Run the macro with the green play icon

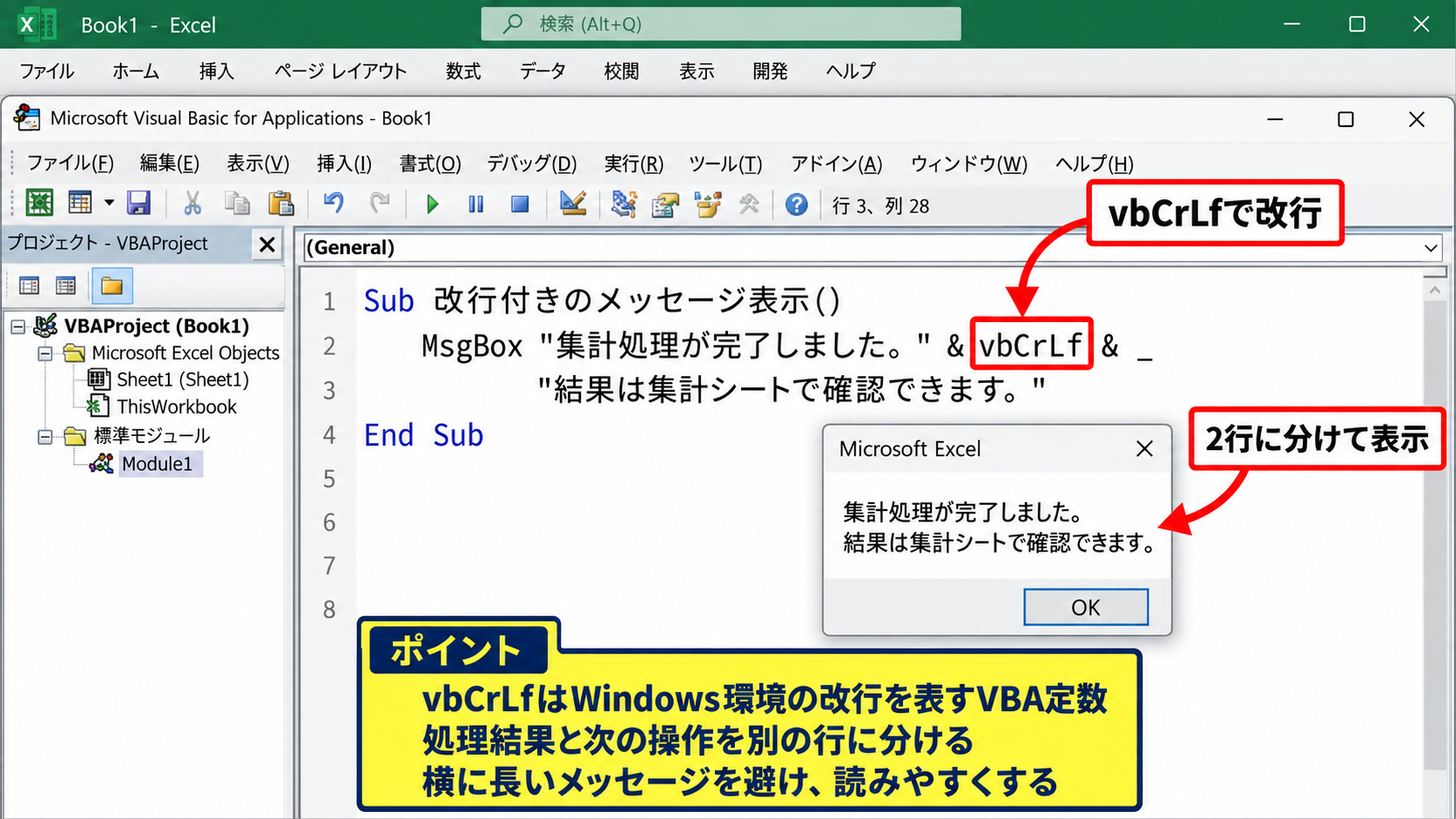point(432,205)
